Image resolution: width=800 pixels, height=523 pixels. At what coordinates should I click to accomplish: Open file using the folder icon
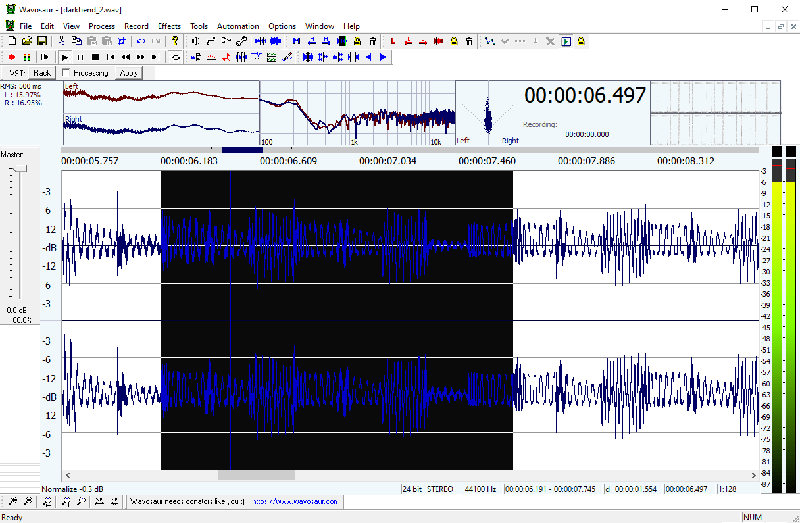pos(27,41)
